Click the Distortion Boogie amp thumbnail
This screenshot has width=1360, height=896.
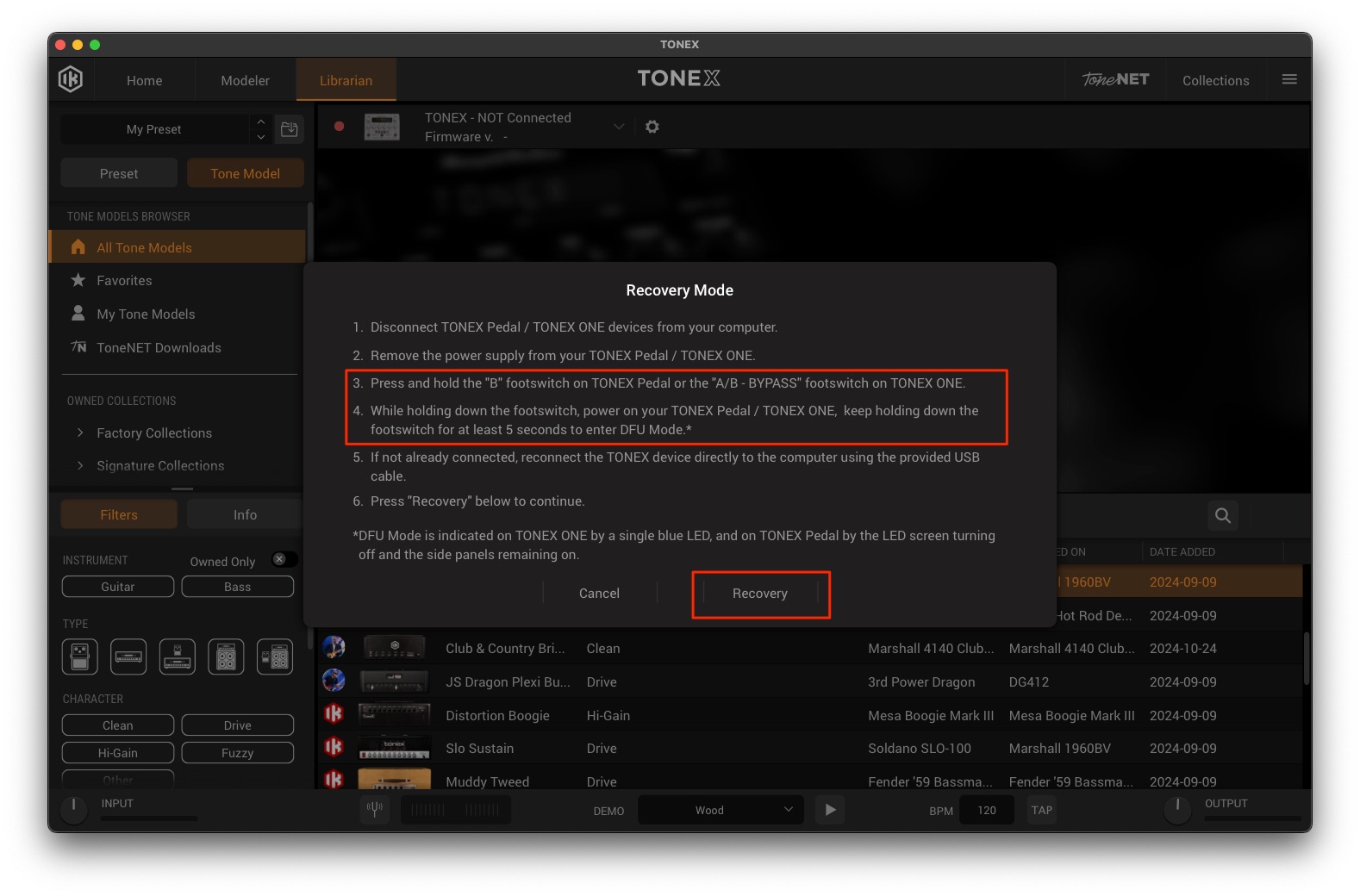pyautogui.click(x=395, y=714)
